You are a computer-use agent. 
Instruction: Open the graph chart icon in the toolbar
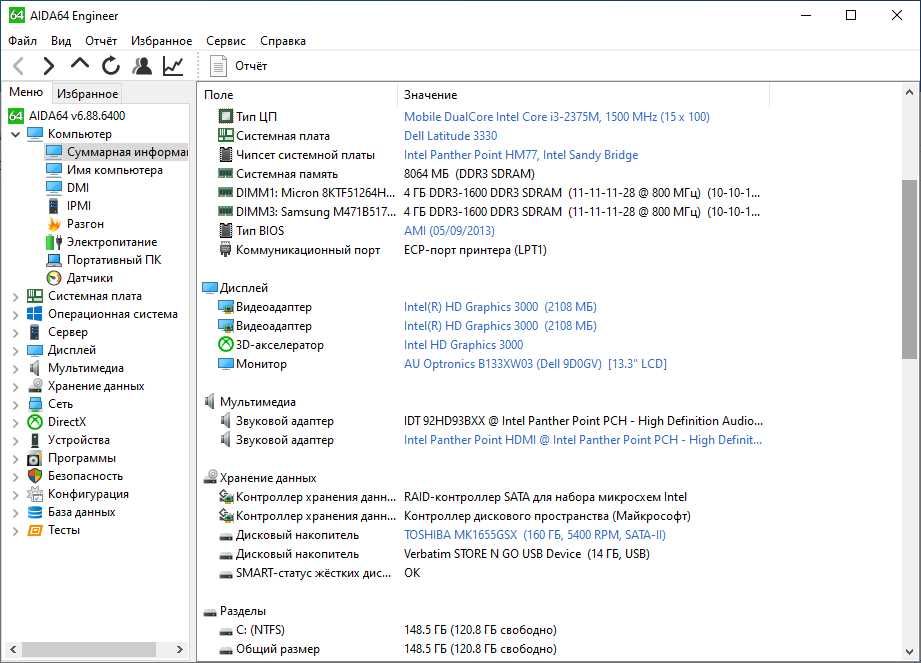click(173, 66)
